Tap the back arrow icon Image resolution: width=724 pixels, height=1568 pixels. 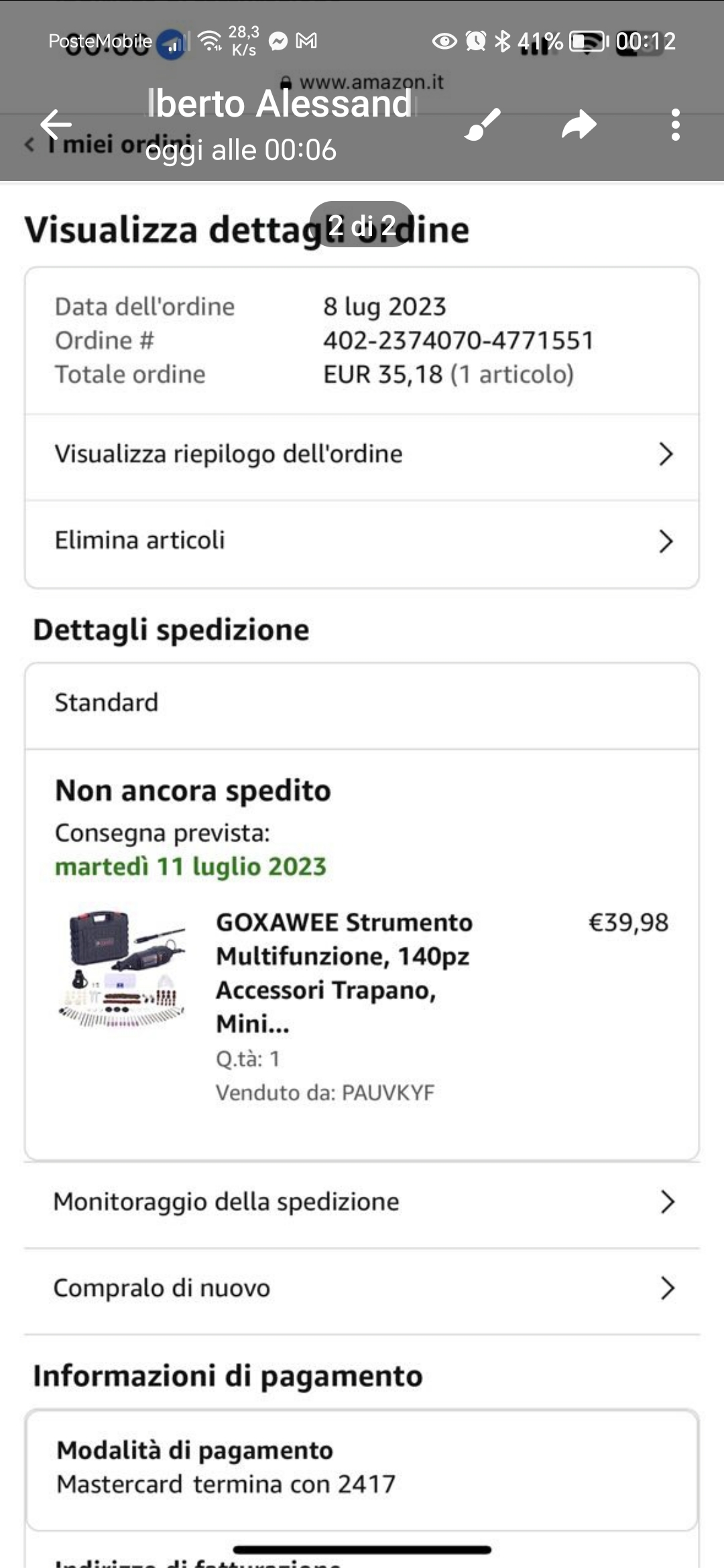(x=56, y=125)
